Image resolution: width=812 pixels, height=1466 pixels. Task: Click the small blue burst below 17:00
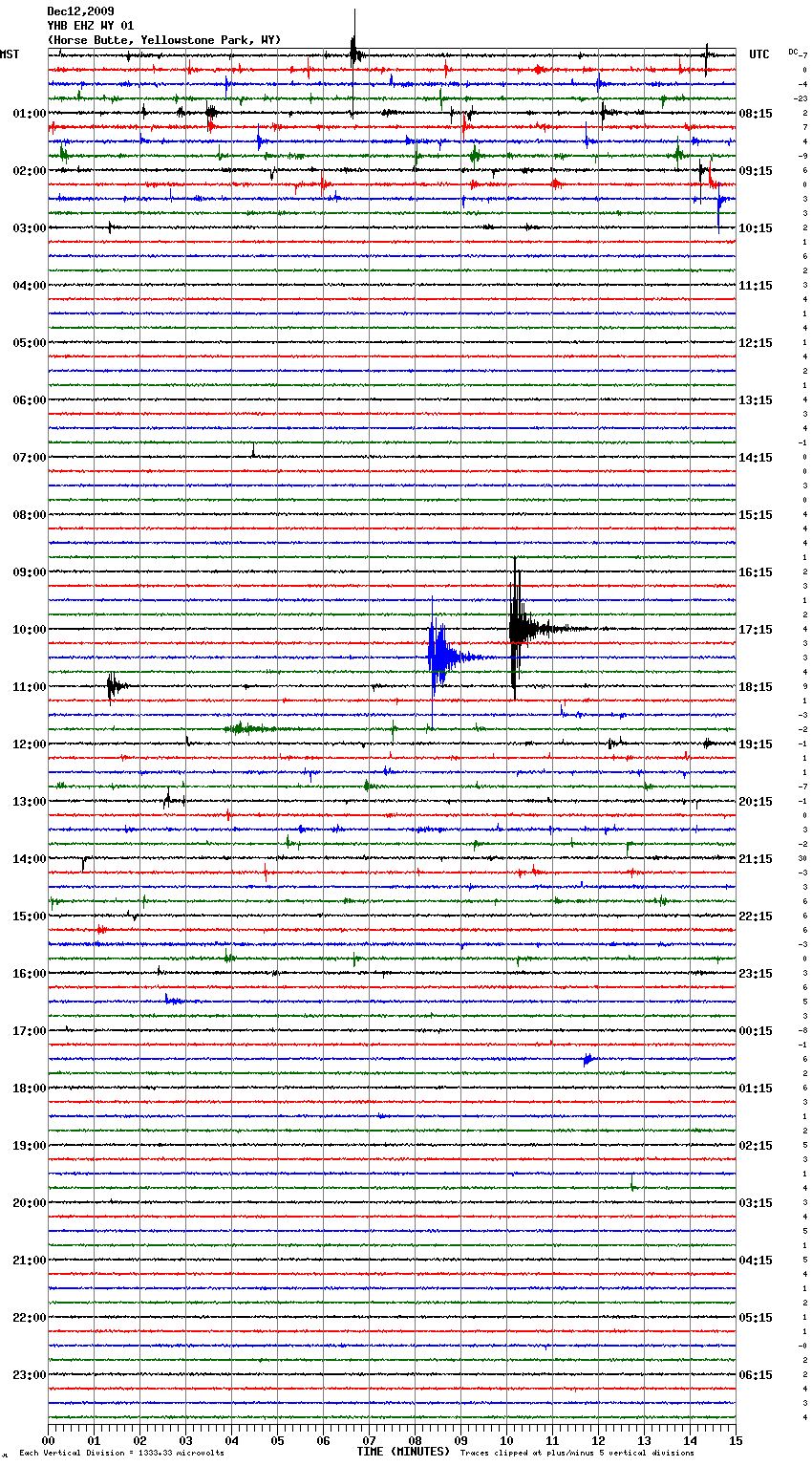(x=588, y=1058)
